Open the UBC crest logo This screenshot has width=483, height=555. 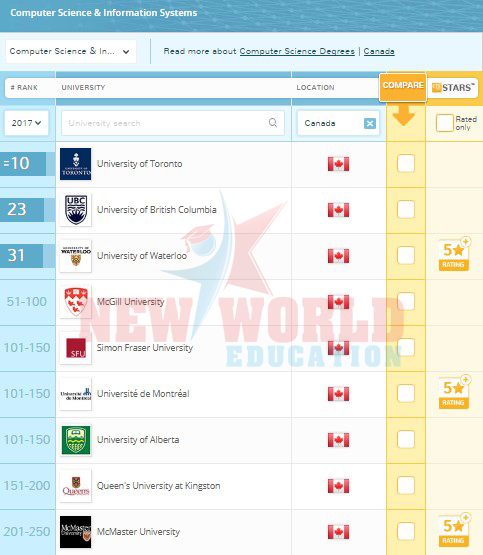[x=75, y=210]
